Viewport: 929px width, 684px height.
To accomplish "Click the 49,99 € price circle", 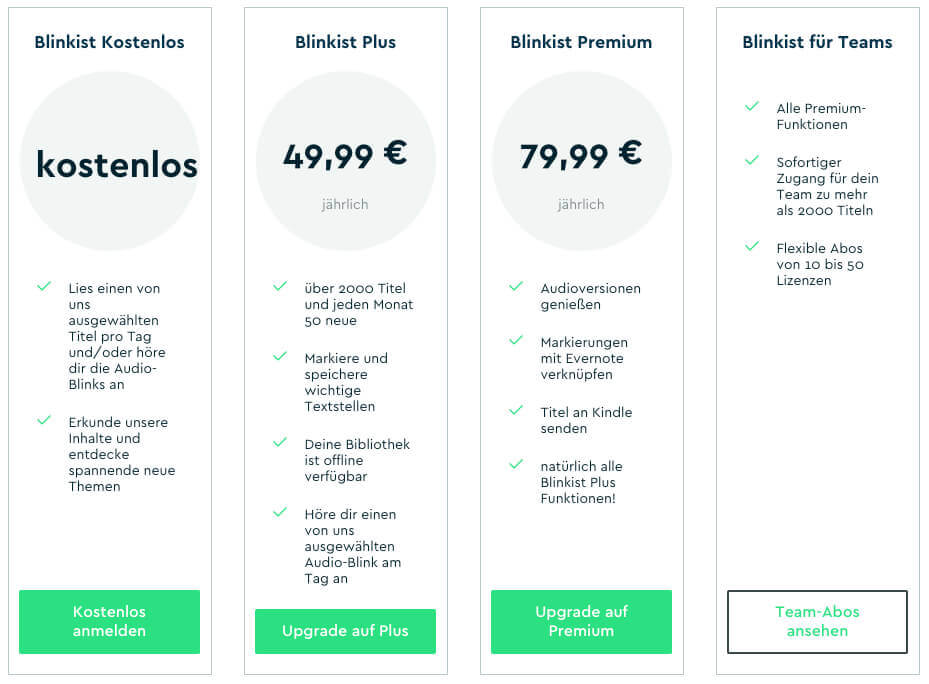I will (345, 161).
